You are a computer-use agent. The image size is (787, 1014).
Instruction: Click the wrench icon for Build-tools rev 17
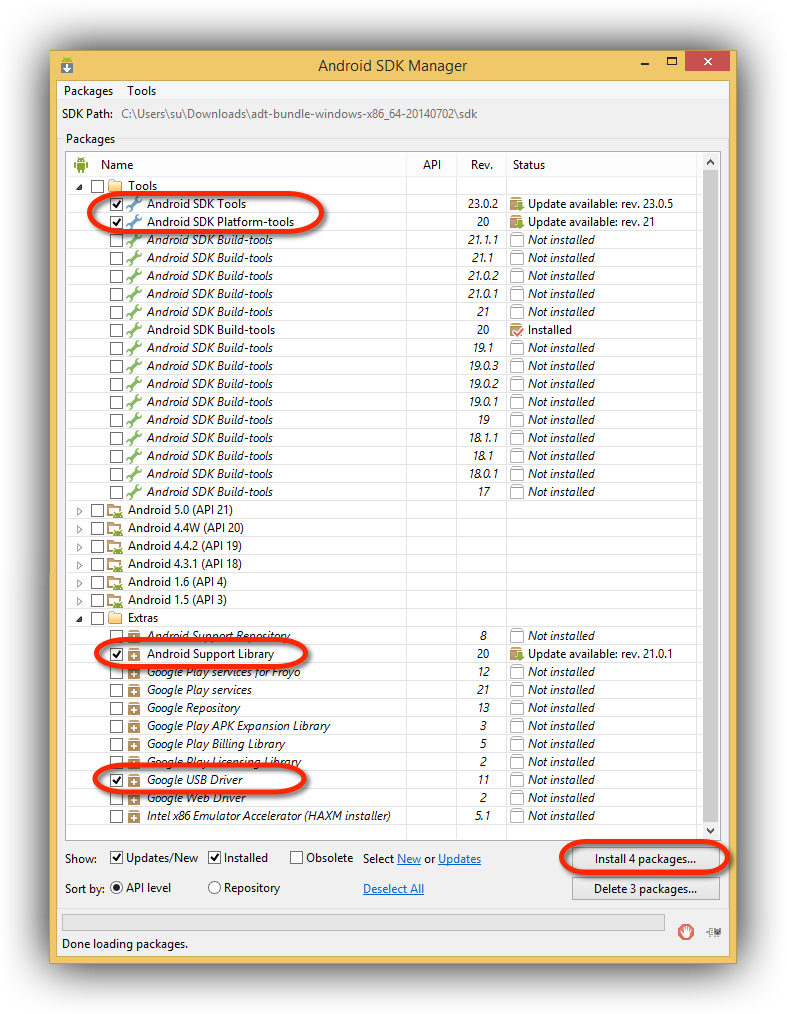pos(134,492)
